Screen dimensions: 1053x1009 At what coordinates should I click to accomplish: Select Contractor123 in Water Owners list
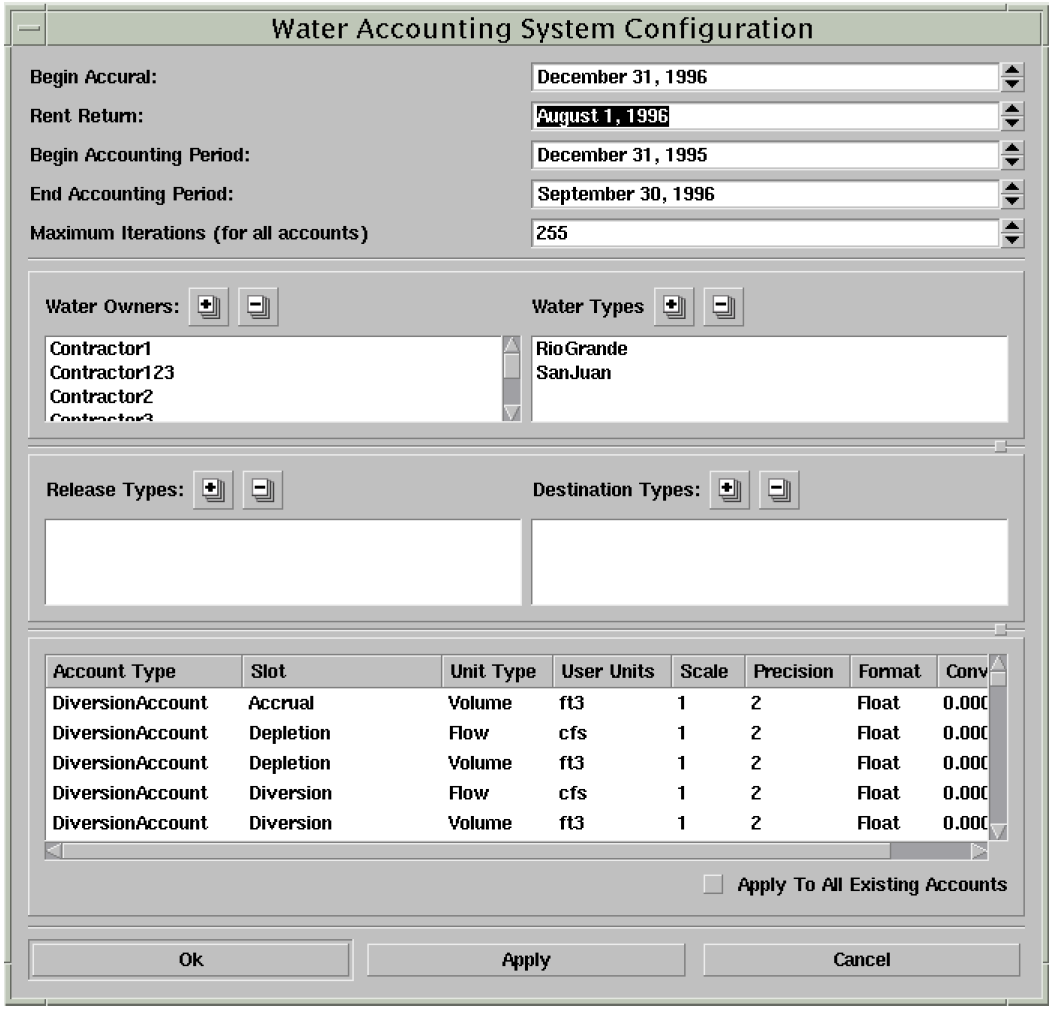point(112,373)
